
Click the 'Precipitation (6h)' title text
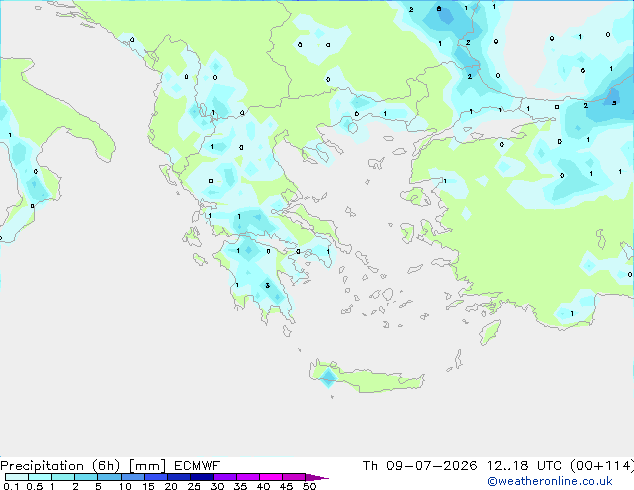(x=60, y=466)
